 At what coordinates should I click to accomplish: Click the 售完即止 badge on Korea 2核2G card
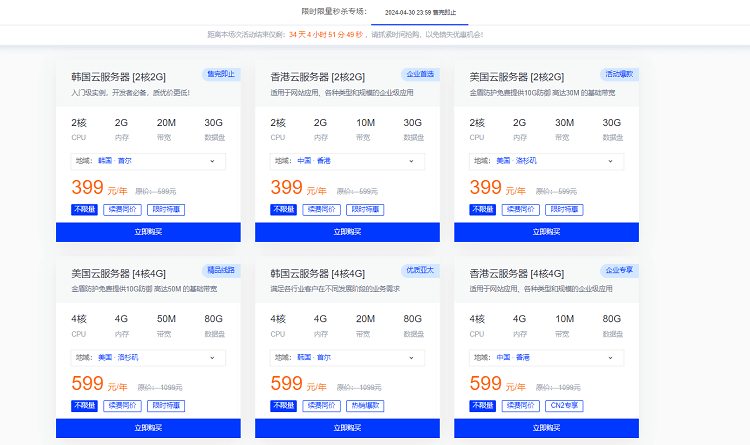[221, 74]
